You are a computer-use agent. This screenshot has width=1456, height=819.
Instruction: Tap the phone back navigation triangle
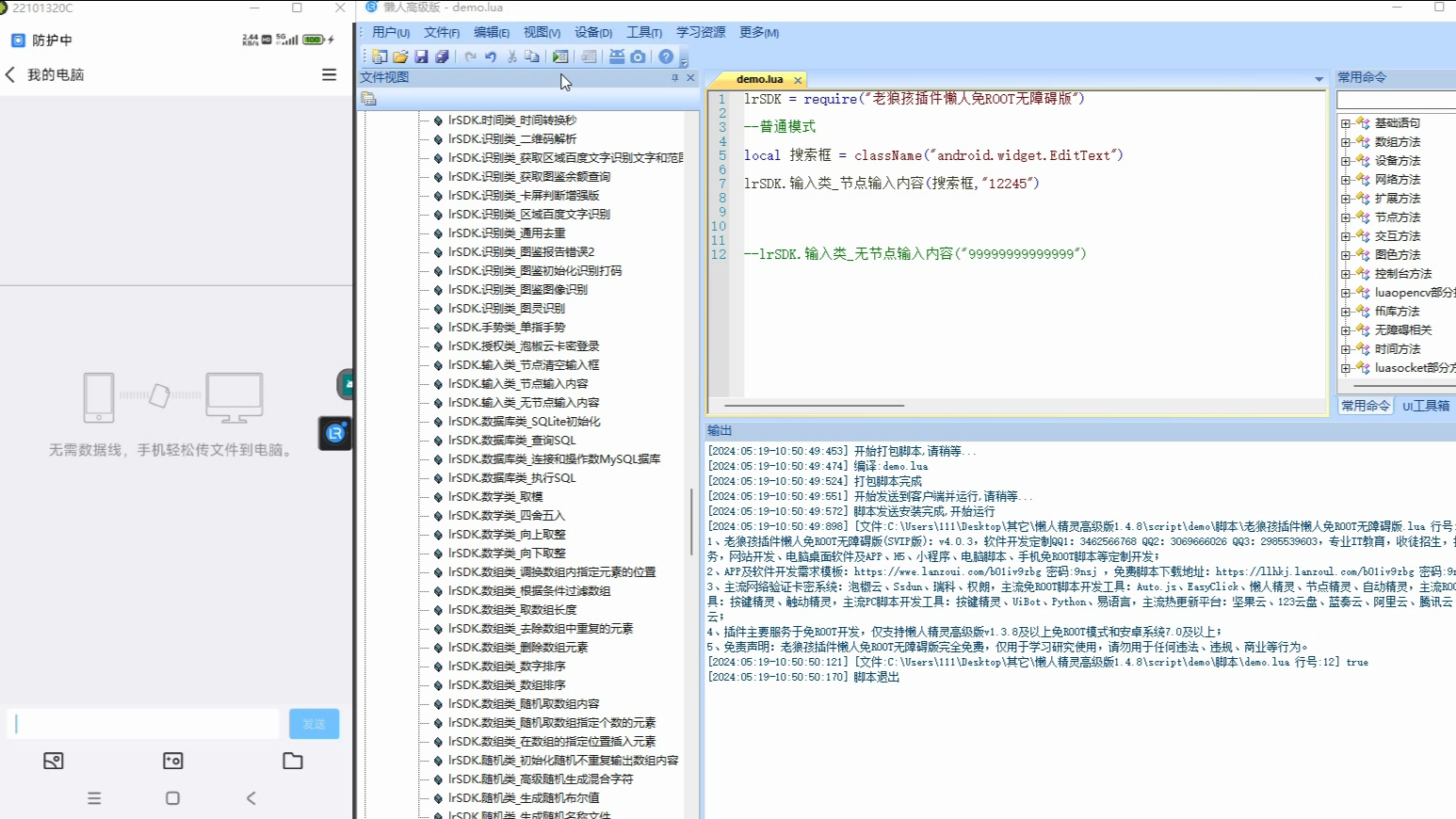click(x=251, y=798)
